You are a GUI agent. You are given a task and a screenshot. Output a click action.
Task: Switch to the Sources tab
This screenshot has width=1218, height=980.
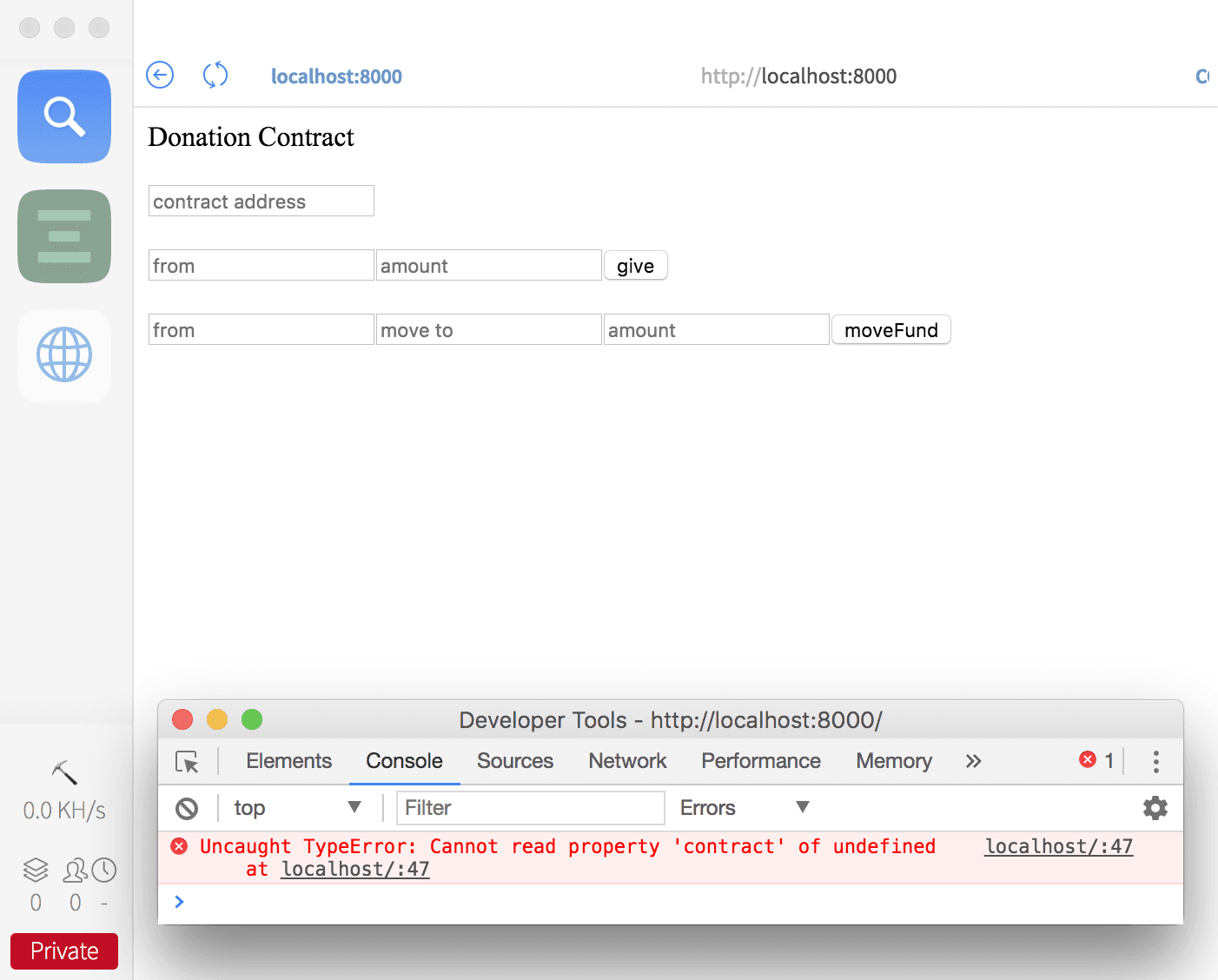(514, 761)
